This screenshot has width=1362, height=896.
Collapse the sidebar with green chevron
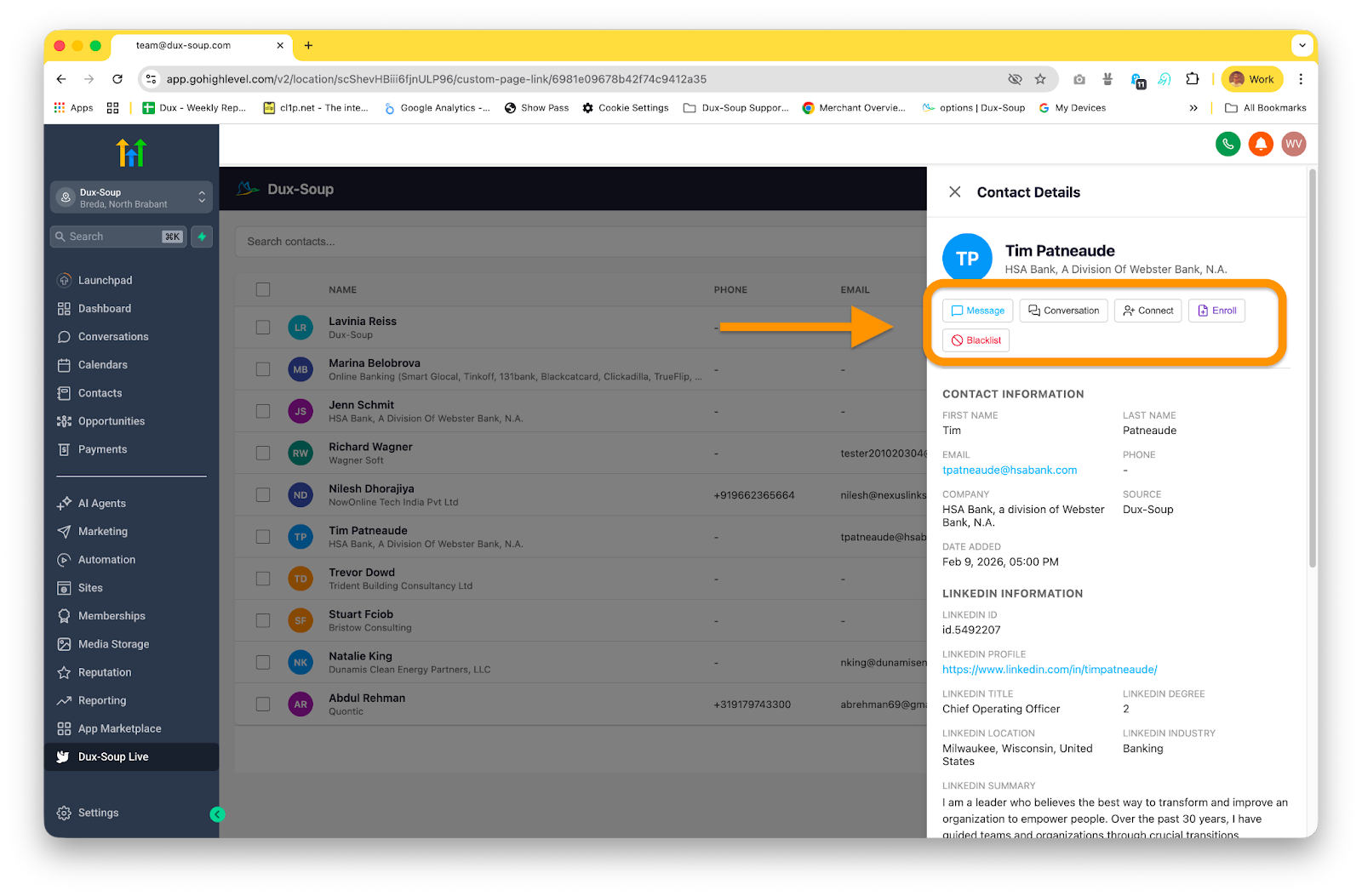tap(217, 814)
